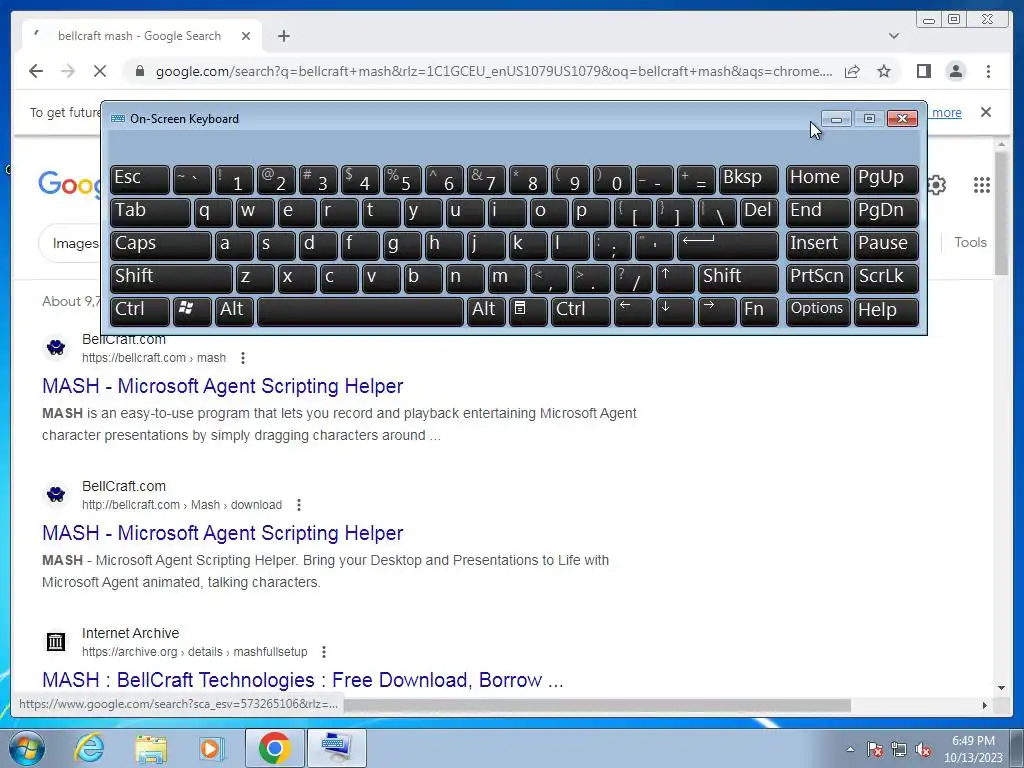Open the taskbar clock showing 6:49 PM
This screenshot has width=1024, height=768.
pos(973,749)
